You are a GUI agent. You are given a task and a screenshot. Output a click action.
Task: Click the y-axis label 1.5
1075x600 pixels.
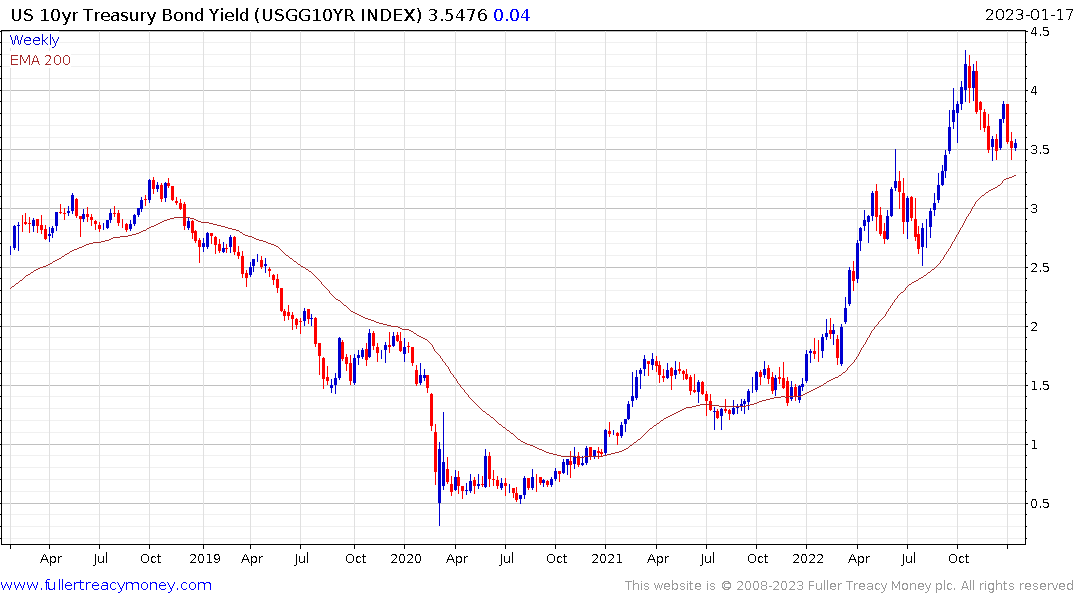(1039, 385)
